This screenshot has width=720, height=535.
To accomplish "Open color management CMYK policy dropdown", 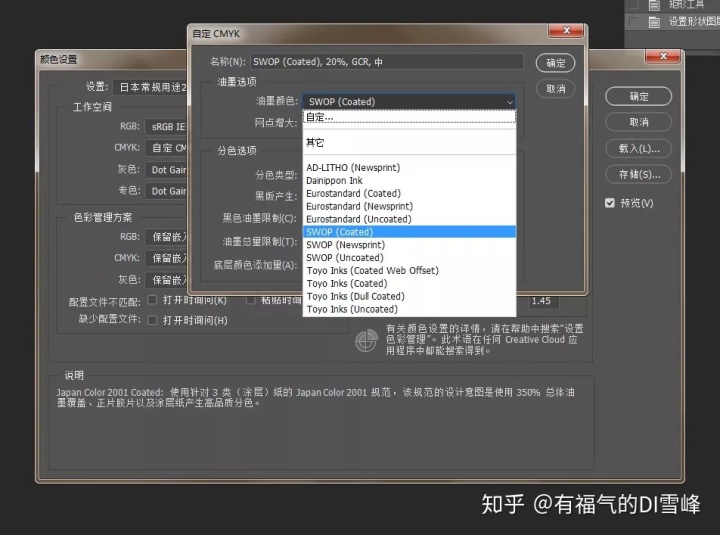I will pyautogui.click(x=166, y=258).
